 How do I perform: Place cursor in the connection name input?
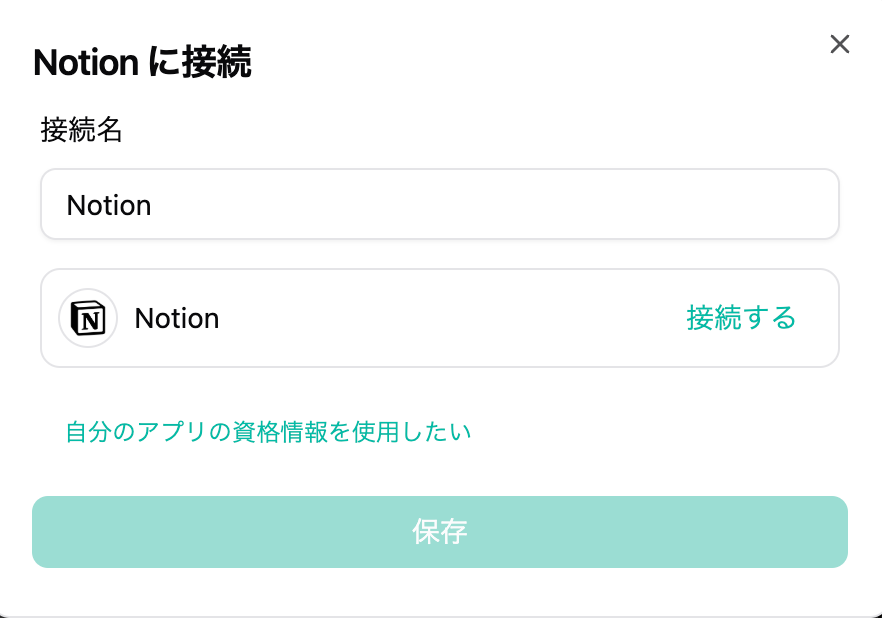440,205
